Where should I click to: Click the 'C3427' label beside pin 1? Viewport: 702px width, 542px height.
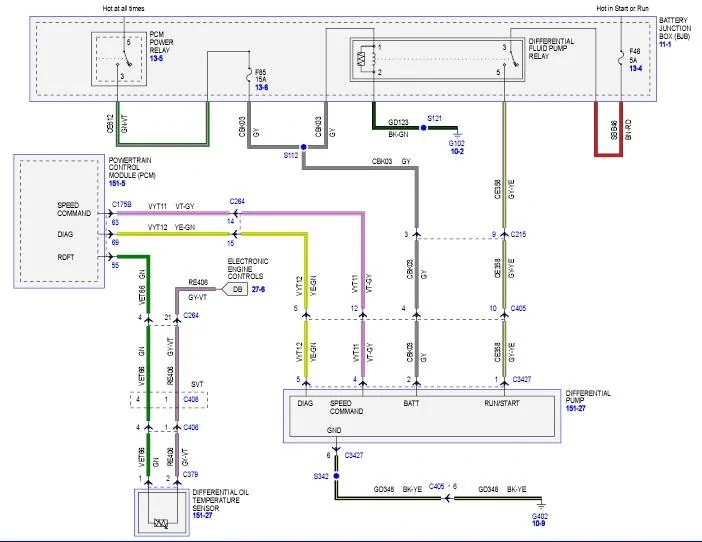point(522,379)
